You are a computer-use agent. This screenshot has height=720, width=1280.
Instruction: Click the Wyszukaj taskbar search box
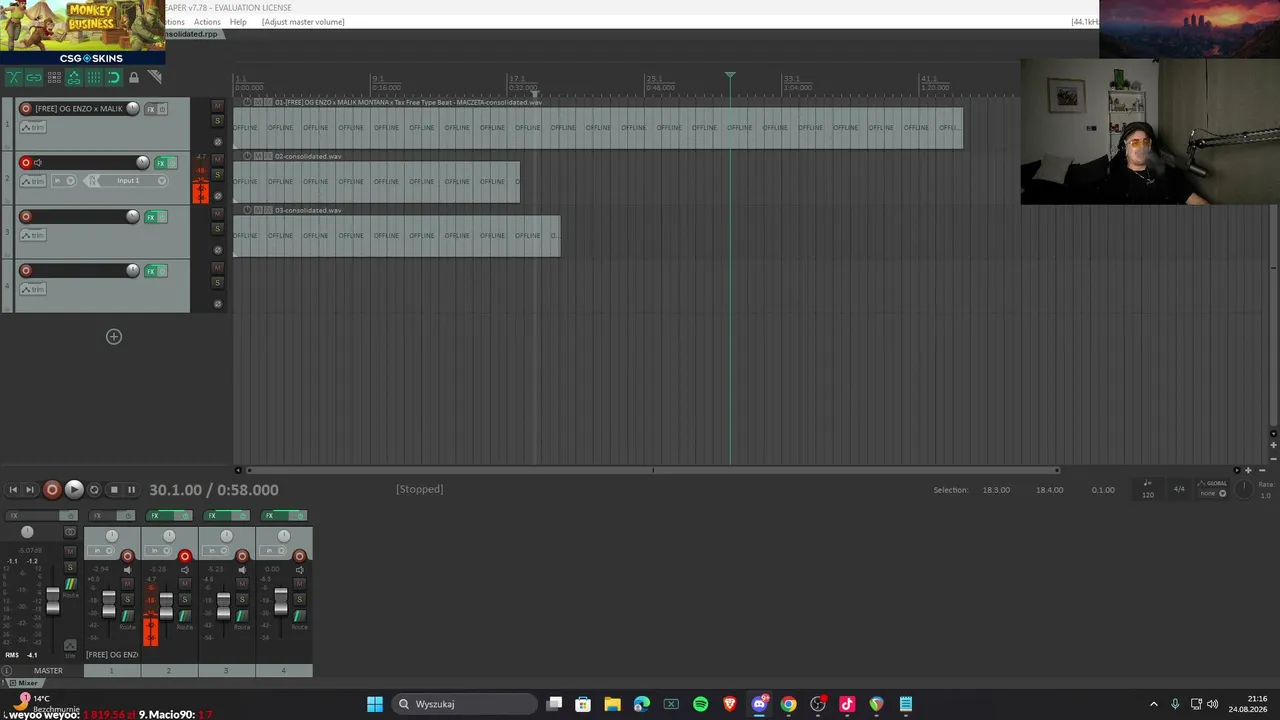pyautogui.click(x=464, y=704)
